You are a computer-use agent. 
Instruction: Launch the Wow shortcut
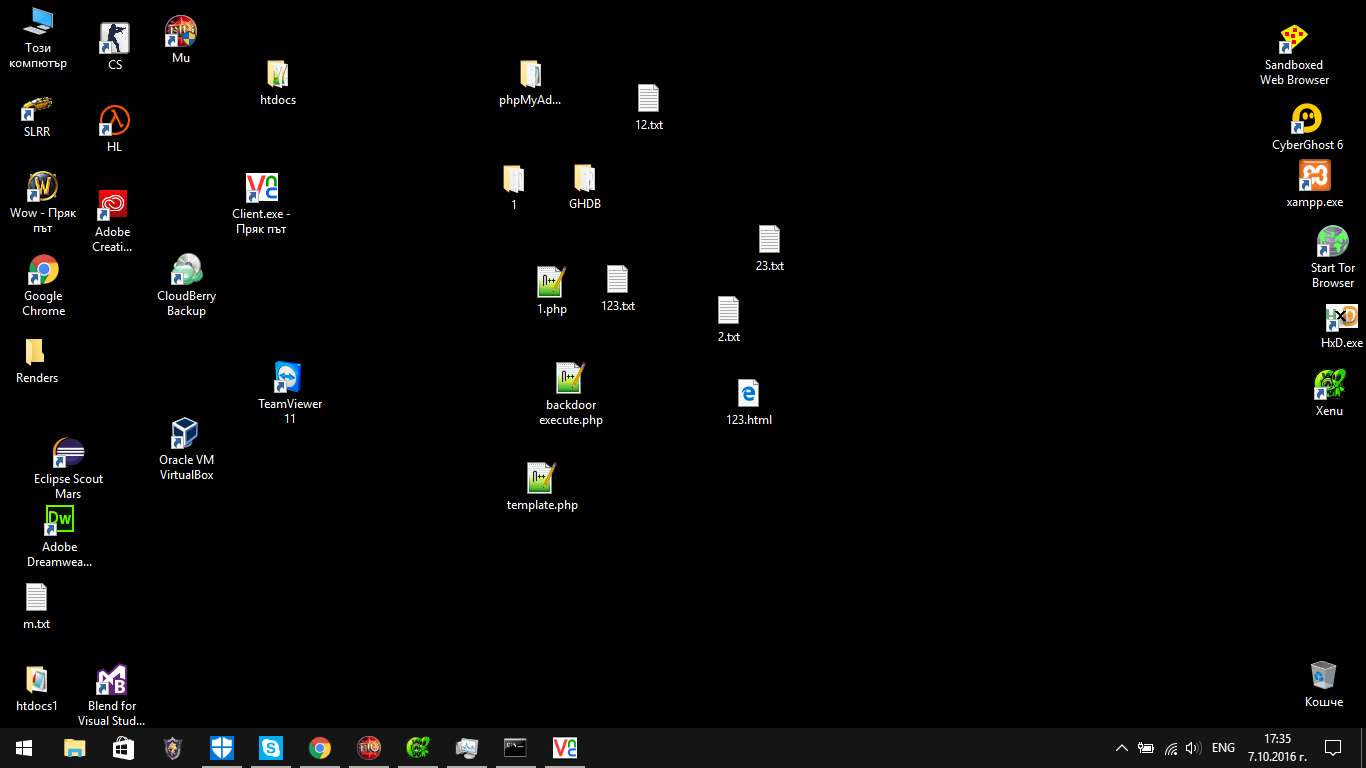click(x=43, y=202)
